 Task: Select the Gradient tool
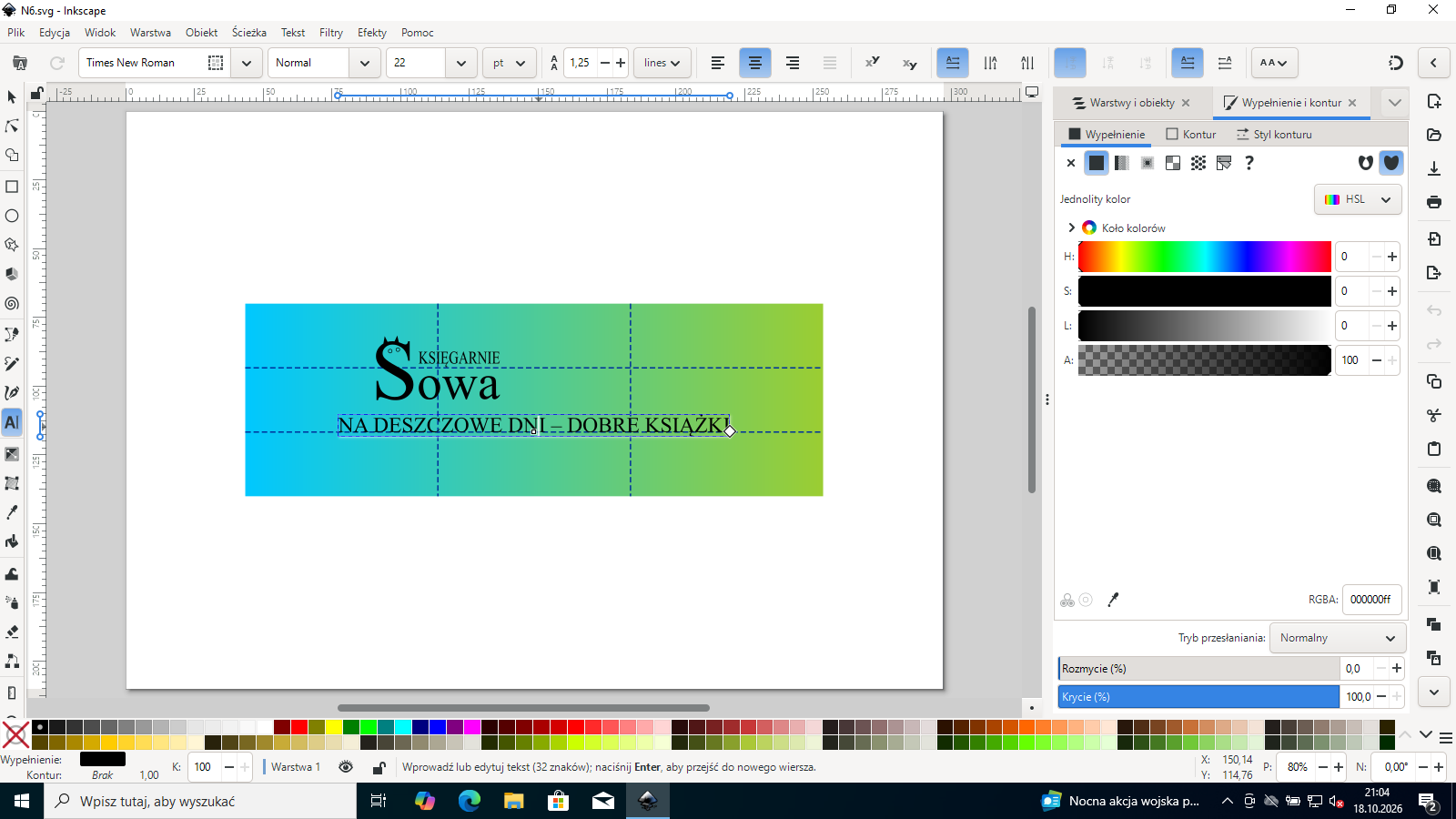[x=12, y=453]
